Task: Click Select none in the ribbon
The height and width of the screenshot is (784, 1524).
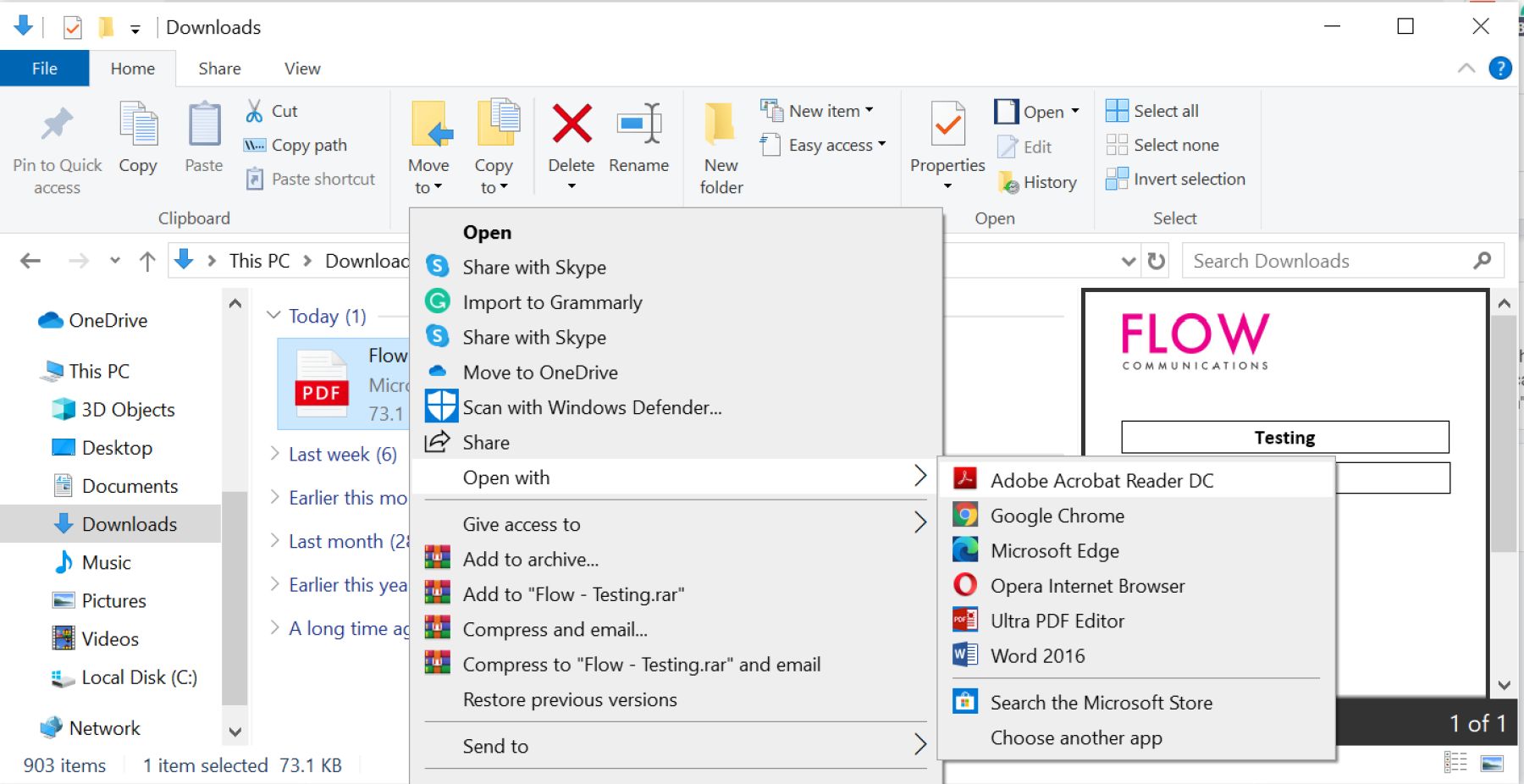Action: [1162, 145]
